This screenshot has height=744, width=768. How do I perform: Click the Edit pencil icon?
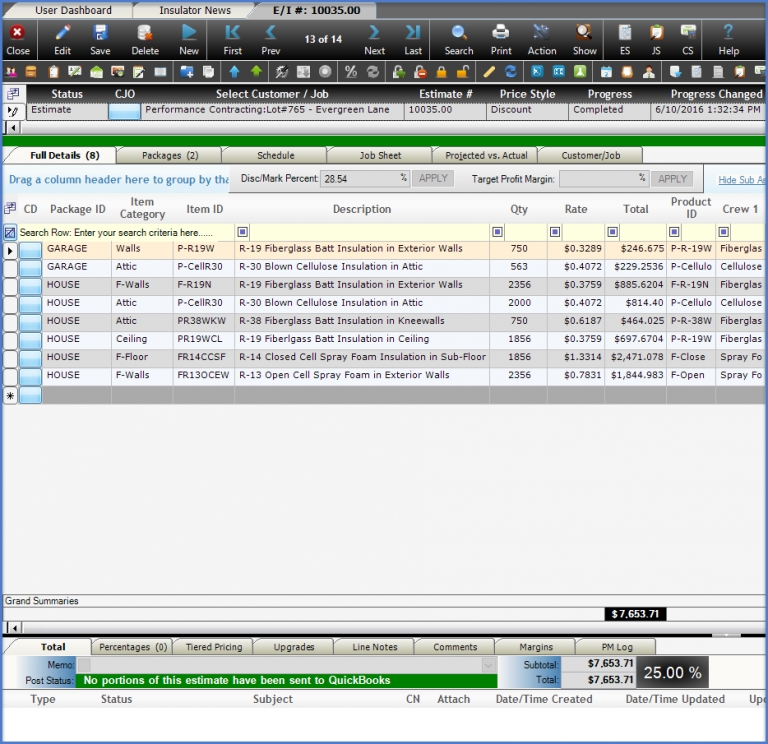point(62,39)
